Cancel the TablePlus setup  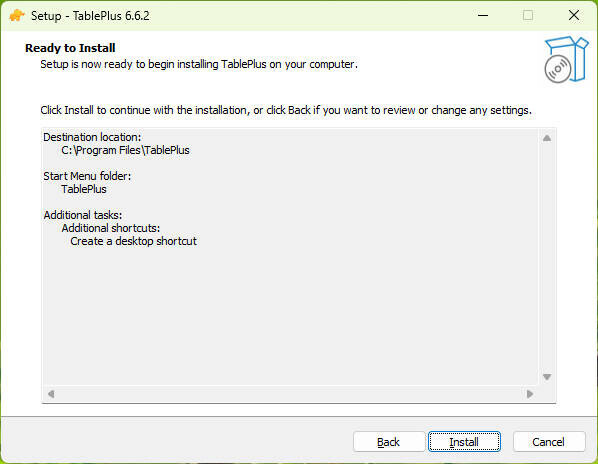tap(549, 442)
